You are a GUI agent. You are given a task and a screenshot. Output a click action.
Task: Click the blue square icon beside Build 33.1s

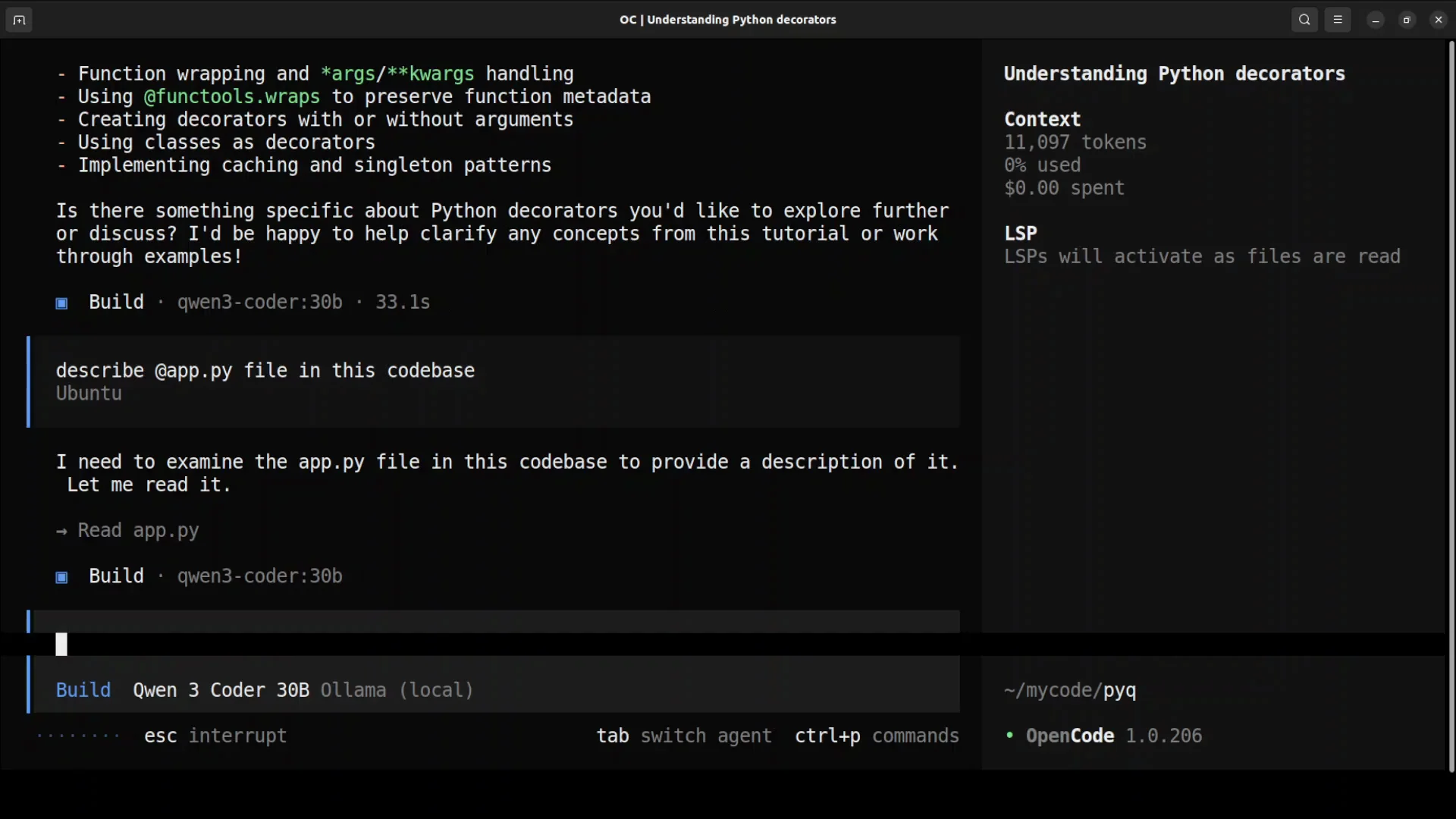tap(62, 303)
